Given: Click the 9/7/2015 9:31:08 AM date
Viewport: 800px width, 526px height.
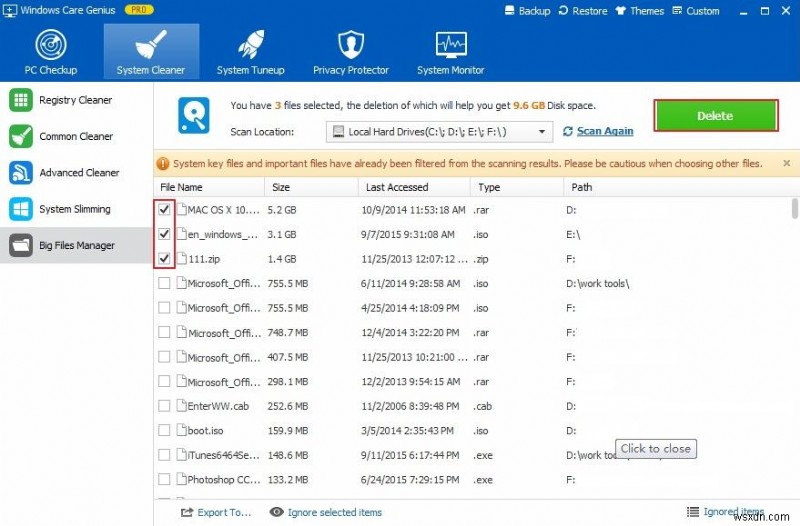Looking at the screenshot, I should 408,234.
